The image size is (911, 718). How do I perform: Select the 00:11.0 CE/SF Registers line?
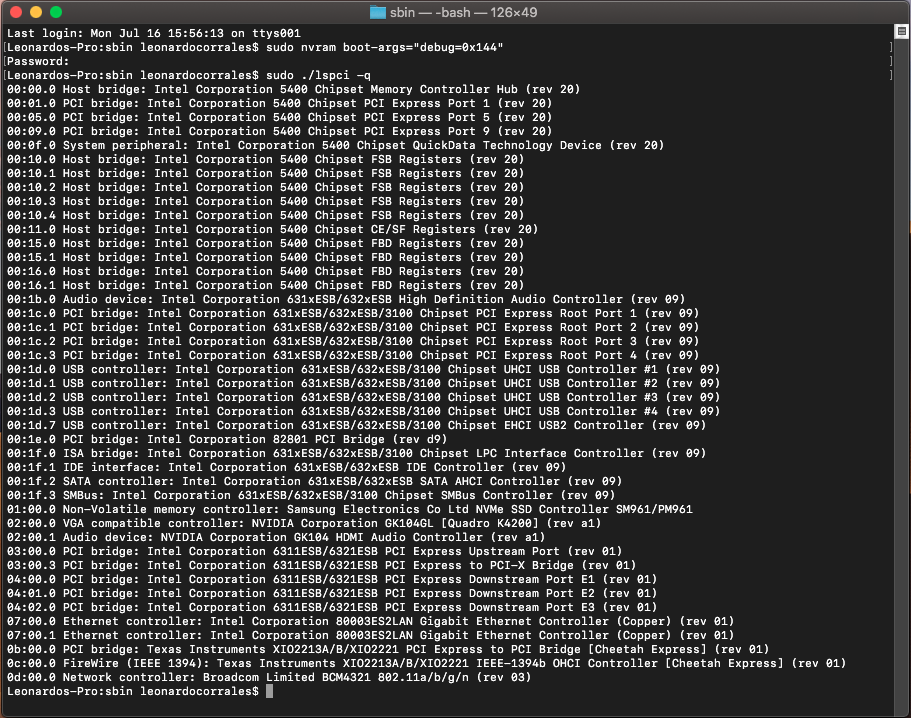(272, 229)
